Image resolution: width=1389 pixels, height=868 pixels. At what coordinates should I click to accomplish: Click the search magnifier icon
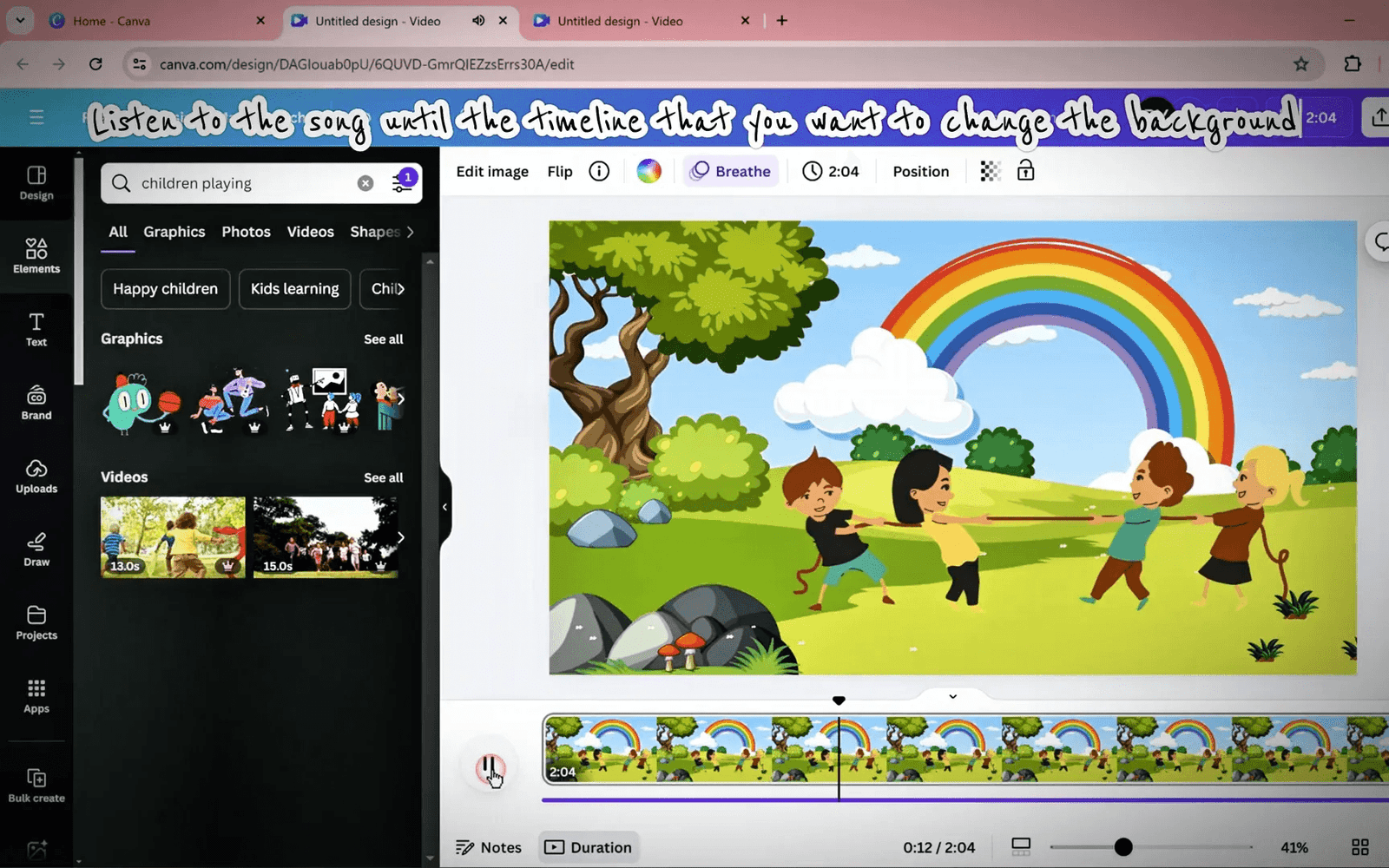122,183
